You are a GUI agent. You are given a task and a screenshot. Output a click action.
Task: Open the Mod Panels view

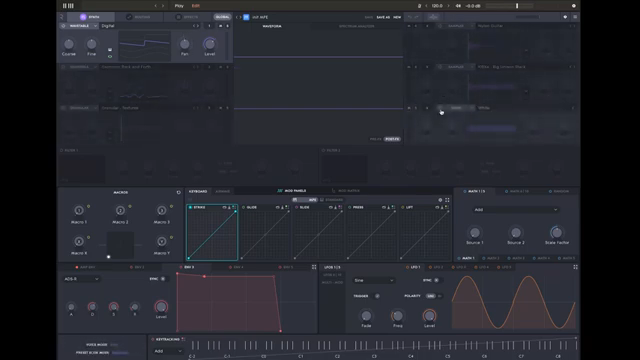[291, 191]
